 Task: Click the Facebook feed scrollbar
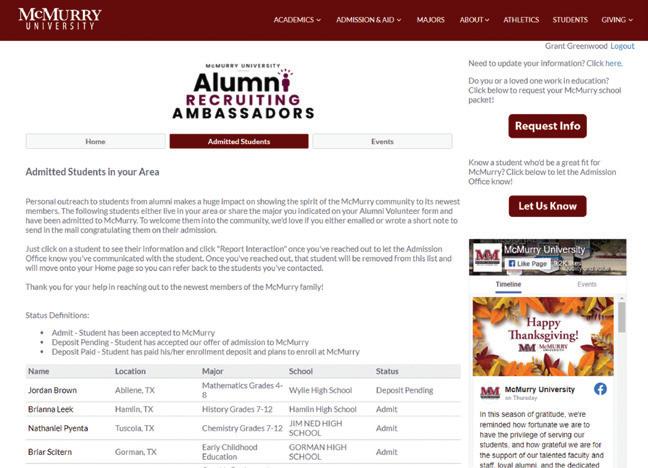point(622,317)
